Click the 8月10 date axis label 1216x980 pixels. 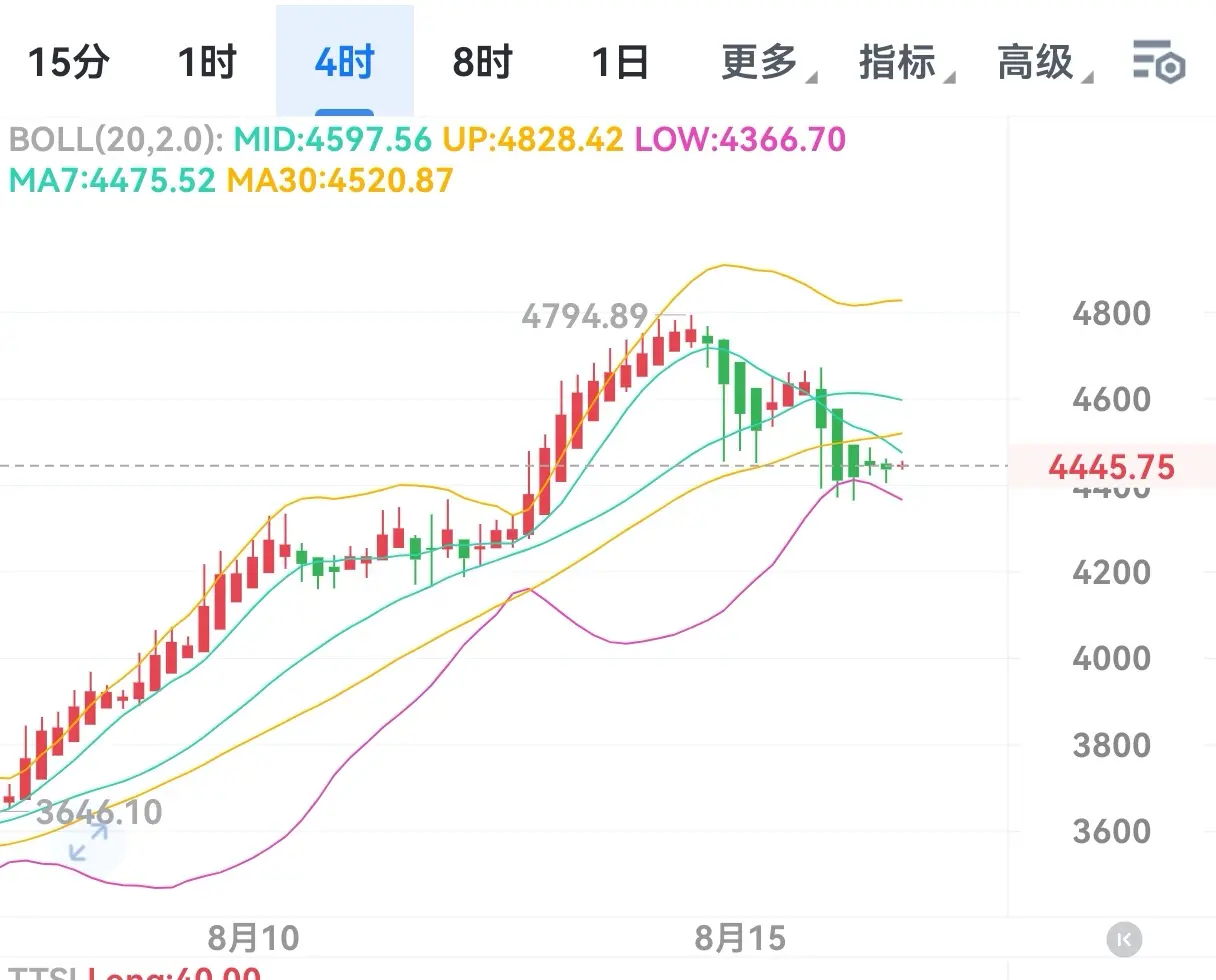(x=253, y=939)
